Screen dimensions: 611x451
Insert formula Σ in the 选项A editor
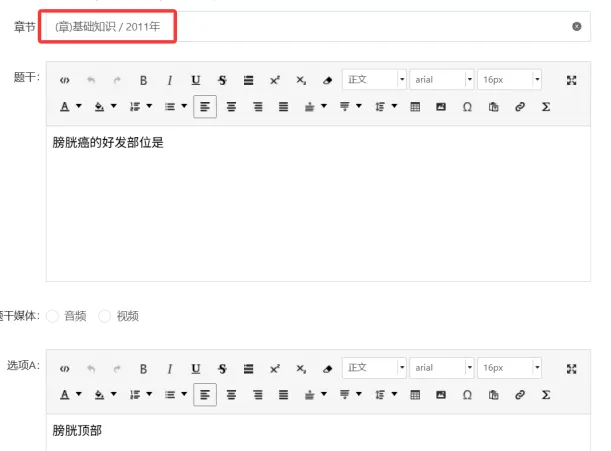[x=546, y=394]
